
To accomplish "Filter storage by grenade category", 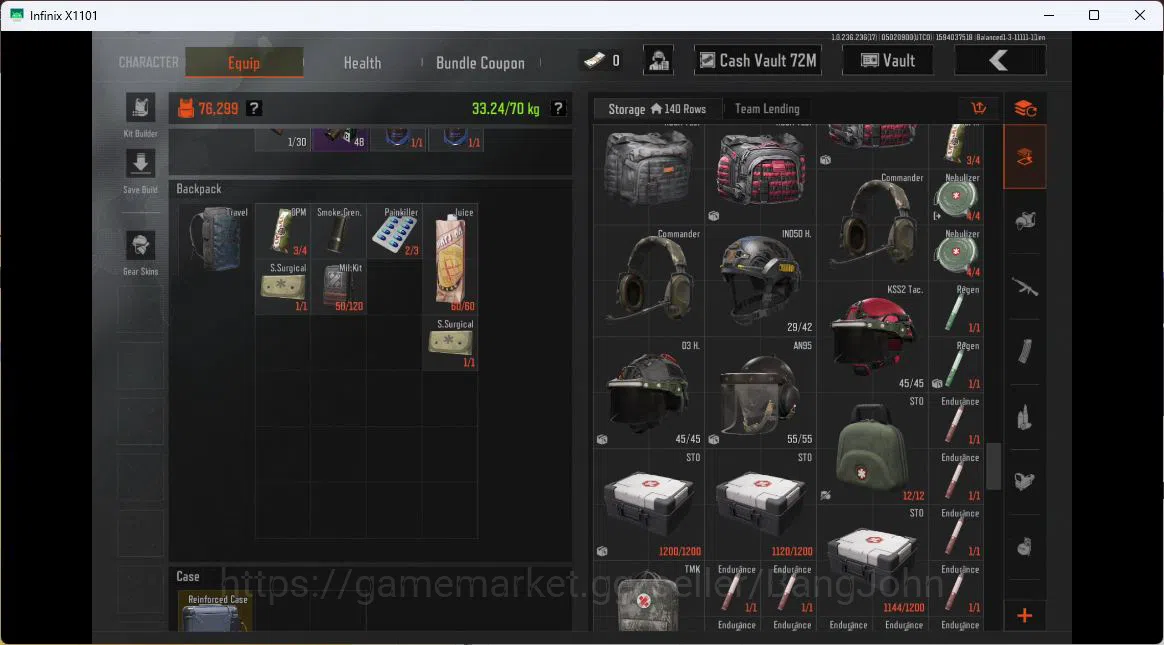I will pyautogui.click(x=1025, y=547).
